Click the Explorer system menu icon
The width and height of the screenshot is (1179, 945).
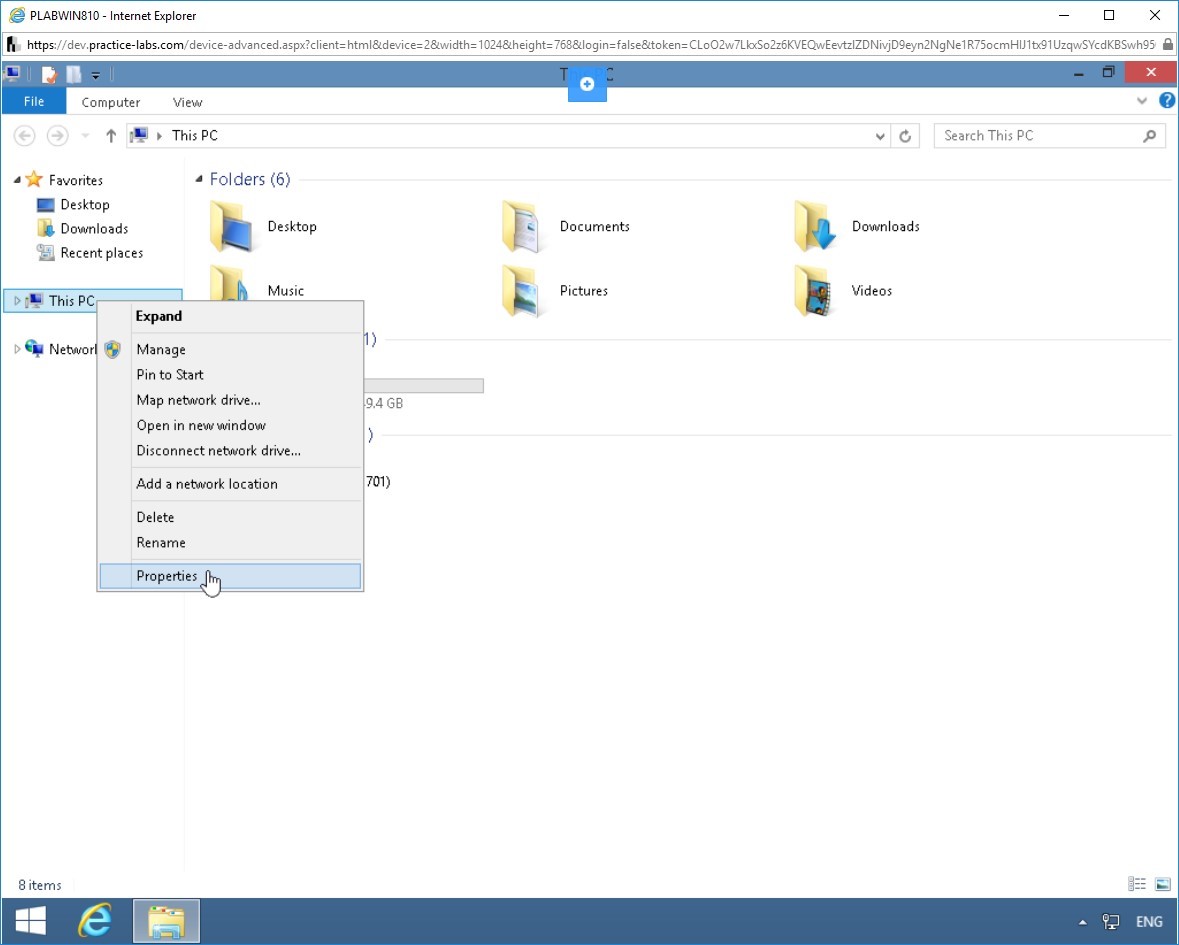click(13, 74)
